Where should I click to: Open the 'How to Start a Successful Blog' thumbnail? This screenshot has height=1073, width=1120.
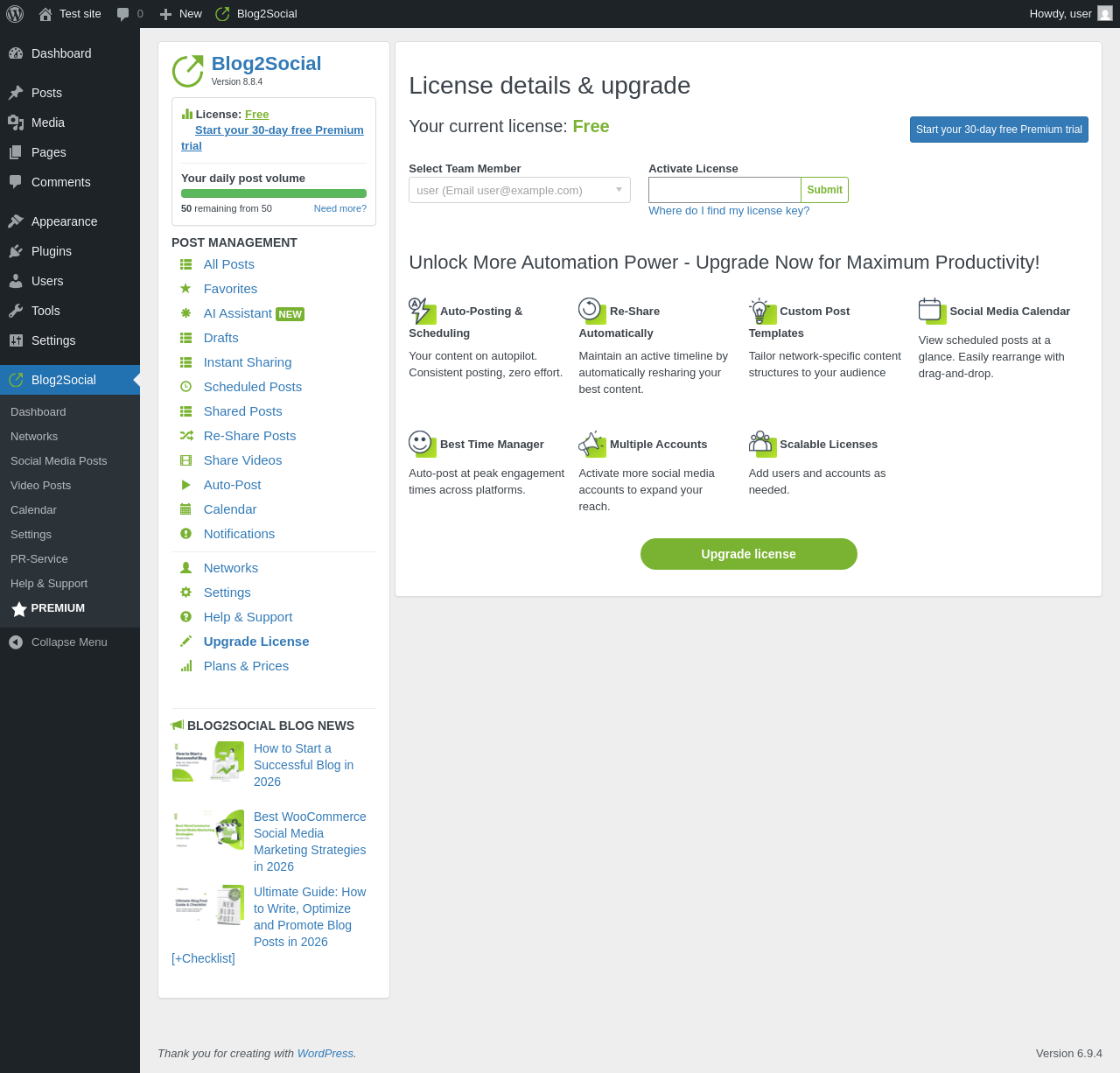(208, 761)
